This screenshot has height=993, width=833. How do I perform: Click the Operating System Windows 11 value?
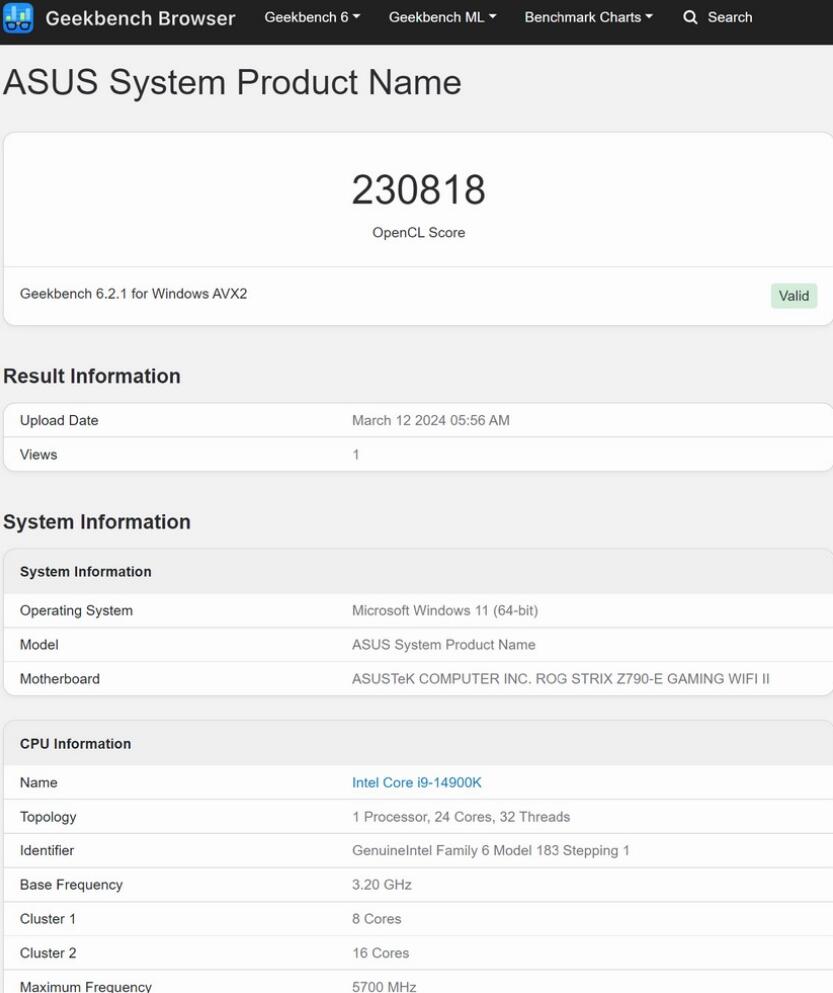pos(444,611)
